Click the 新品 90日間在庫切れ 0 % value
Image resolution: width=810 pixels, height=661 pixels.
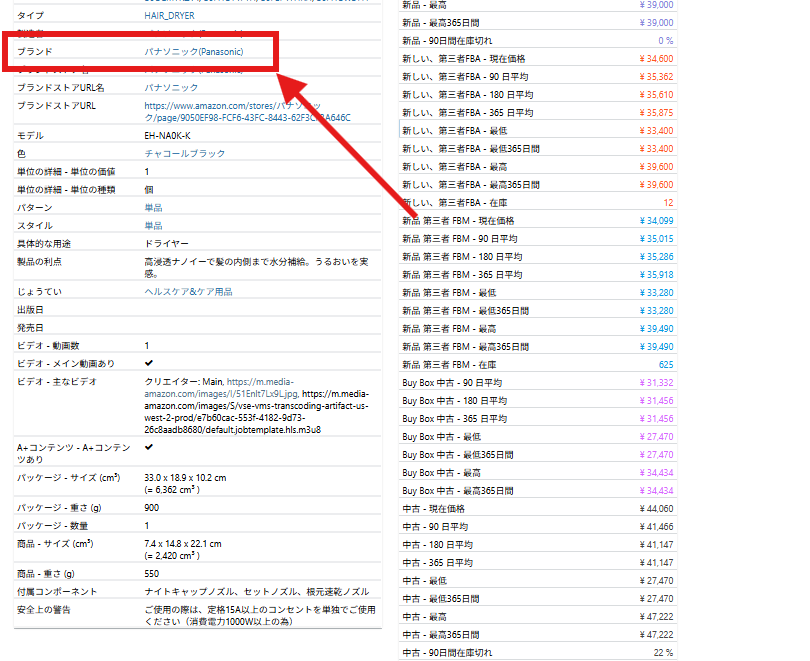[665, 41]
